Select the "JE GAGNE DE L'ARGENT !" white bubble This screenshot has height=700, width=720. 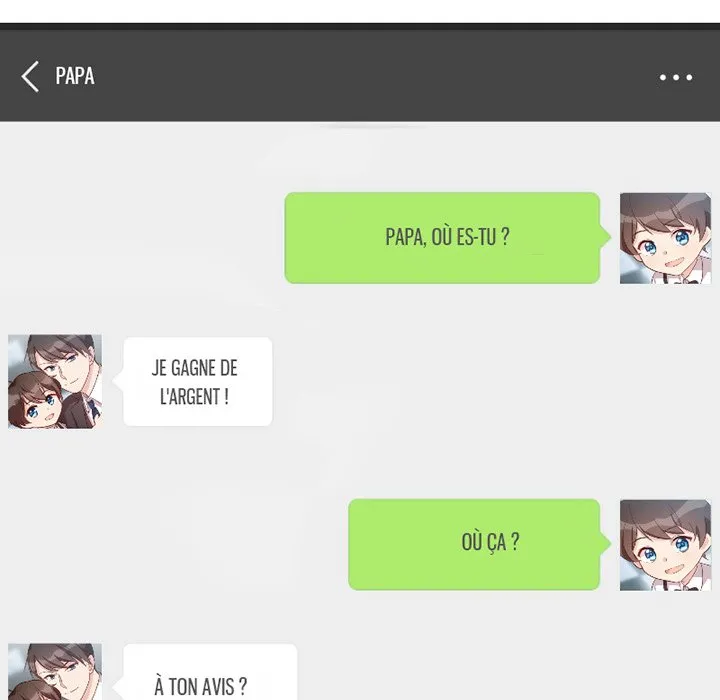(x=198, y=381)
